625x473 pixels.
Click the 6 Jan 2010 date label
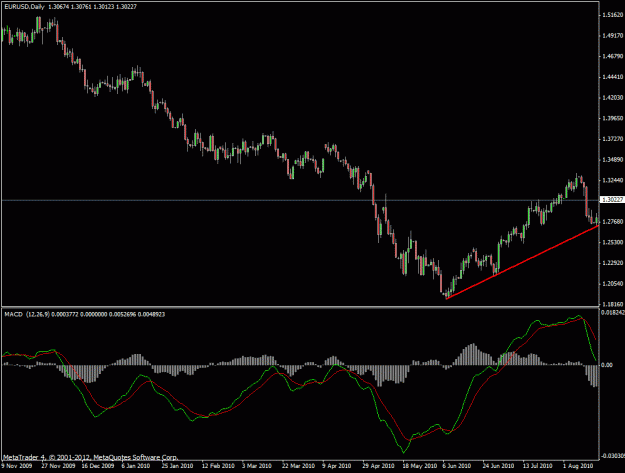point(136,465)
